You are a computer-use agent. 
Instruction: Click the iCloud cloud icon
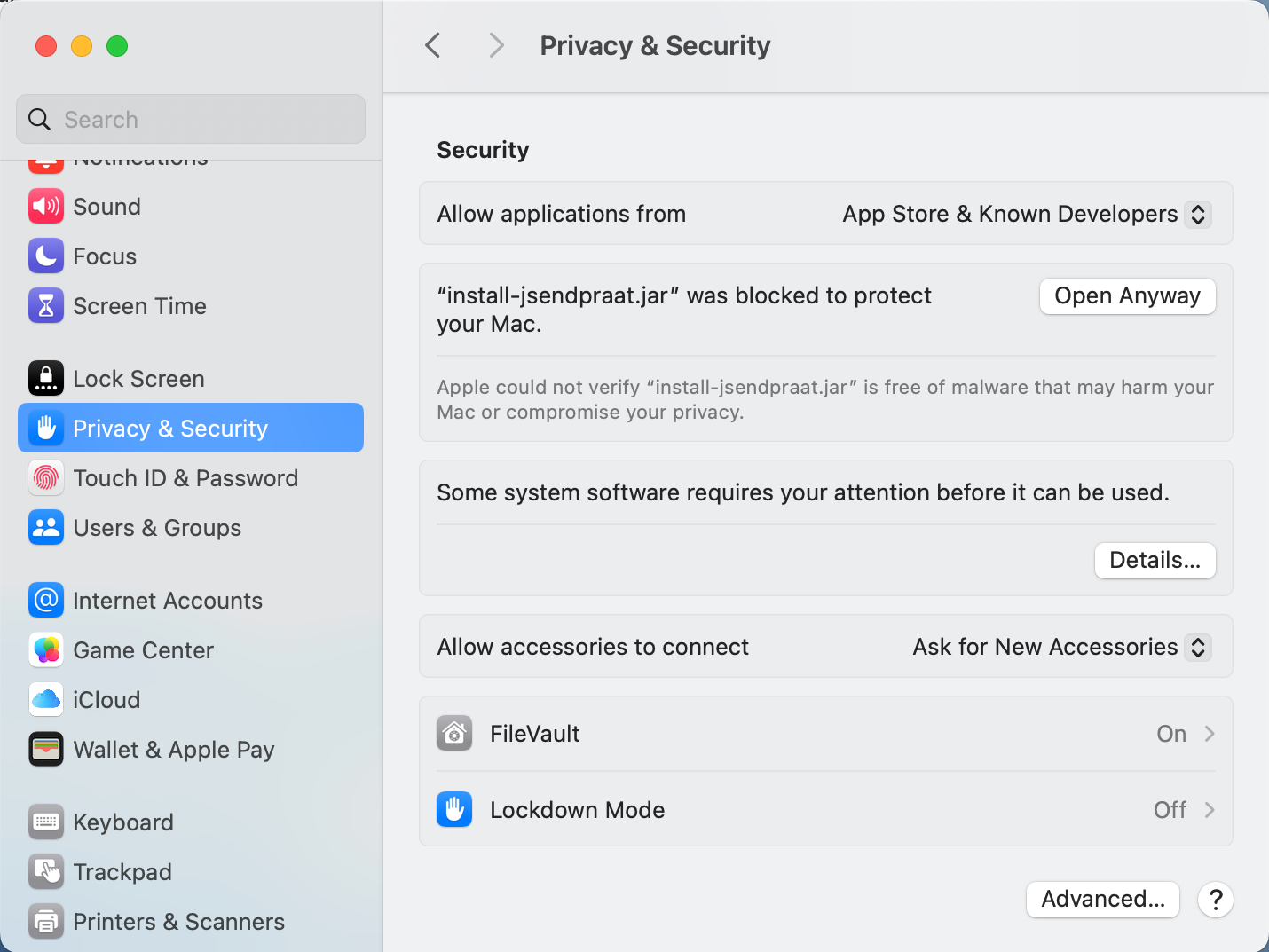[x=46, y=700]
